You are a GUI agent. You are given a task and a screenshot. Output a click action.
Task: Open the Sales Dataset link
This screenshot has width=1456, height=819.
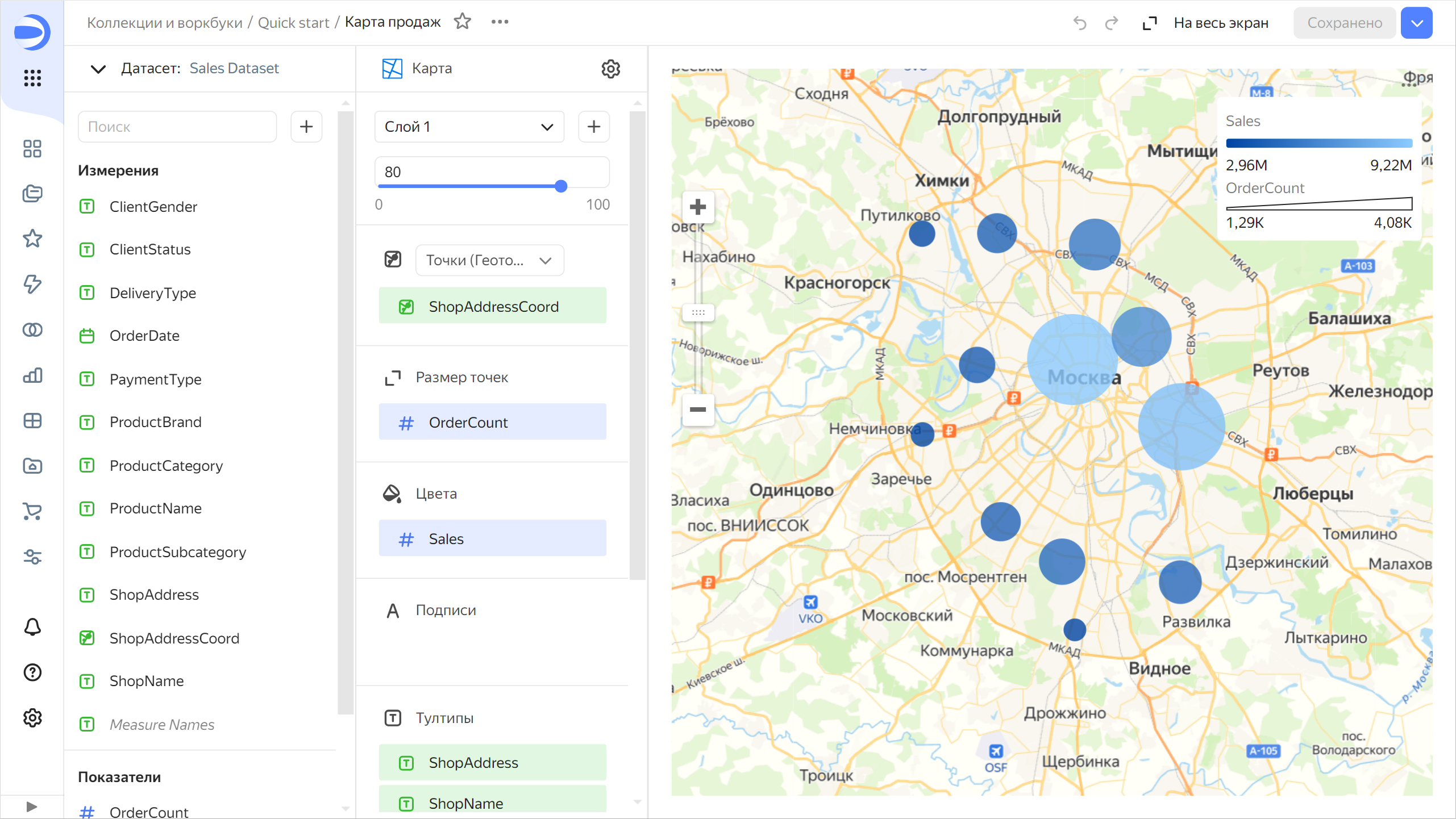click(x=234, y=68)
